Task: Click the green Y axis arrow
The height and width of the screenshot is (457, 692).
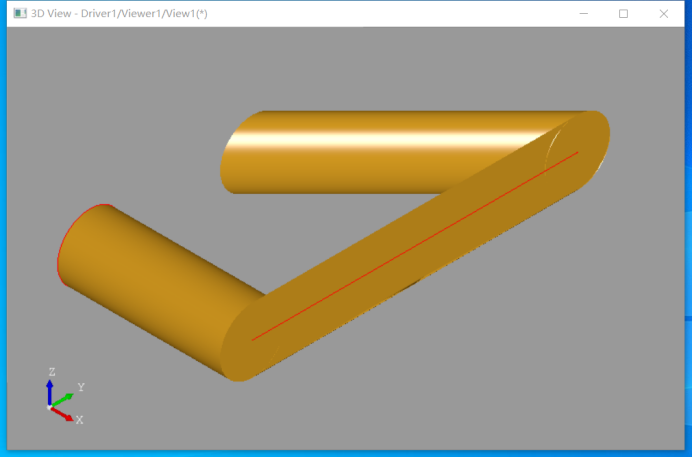Action: [62, 400]
